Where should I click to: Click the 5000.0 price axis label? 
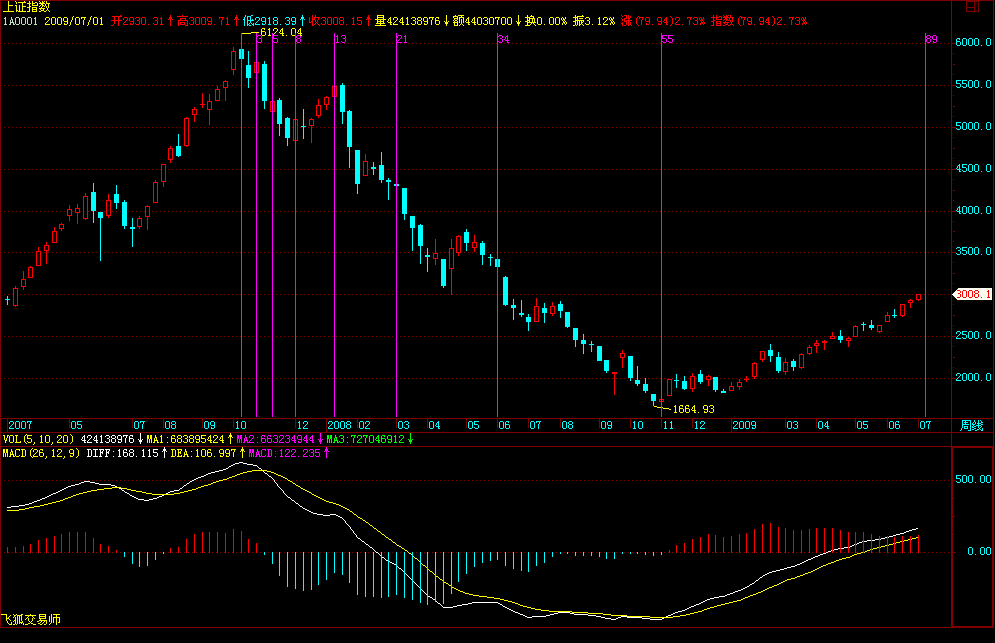point(973,126)
